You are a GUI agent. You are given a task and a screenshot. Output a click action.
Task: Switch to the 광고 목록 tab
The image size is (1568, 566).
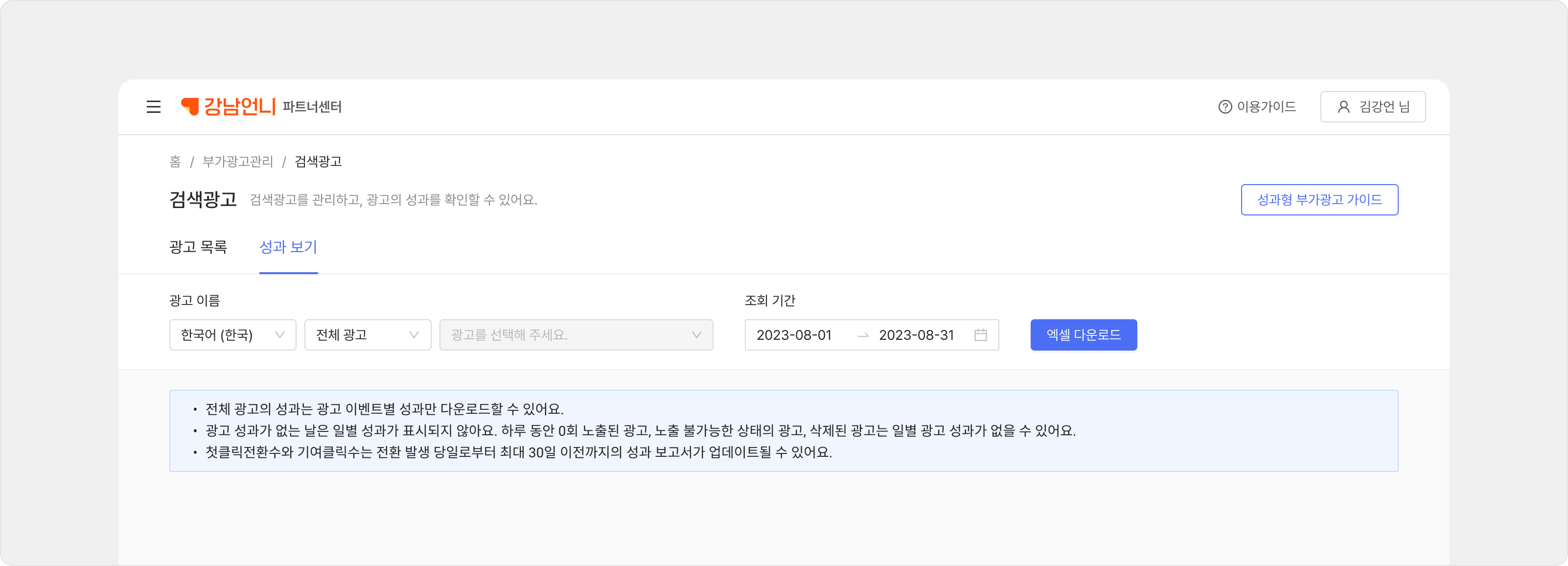click(198, 247)
